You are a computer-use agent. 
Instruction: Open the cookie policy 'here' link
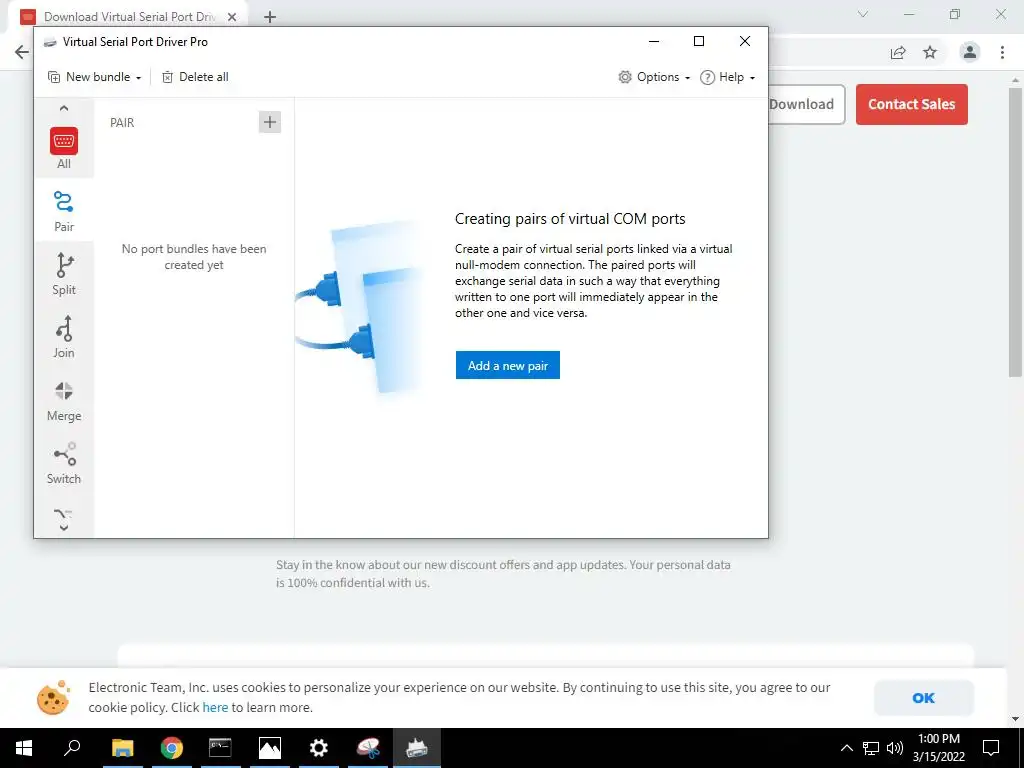tap(215, 707)
